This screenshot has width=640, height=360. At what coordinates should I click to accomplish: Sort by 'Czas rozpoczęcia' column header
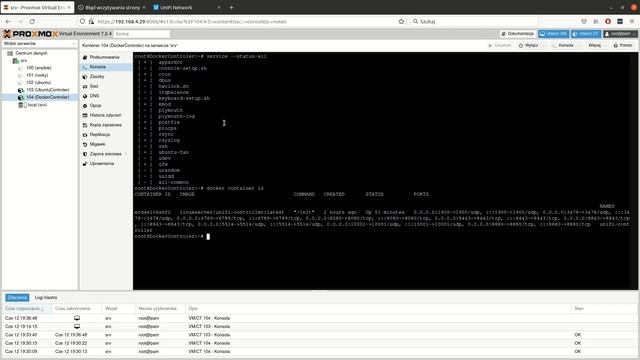pos(27,309)
